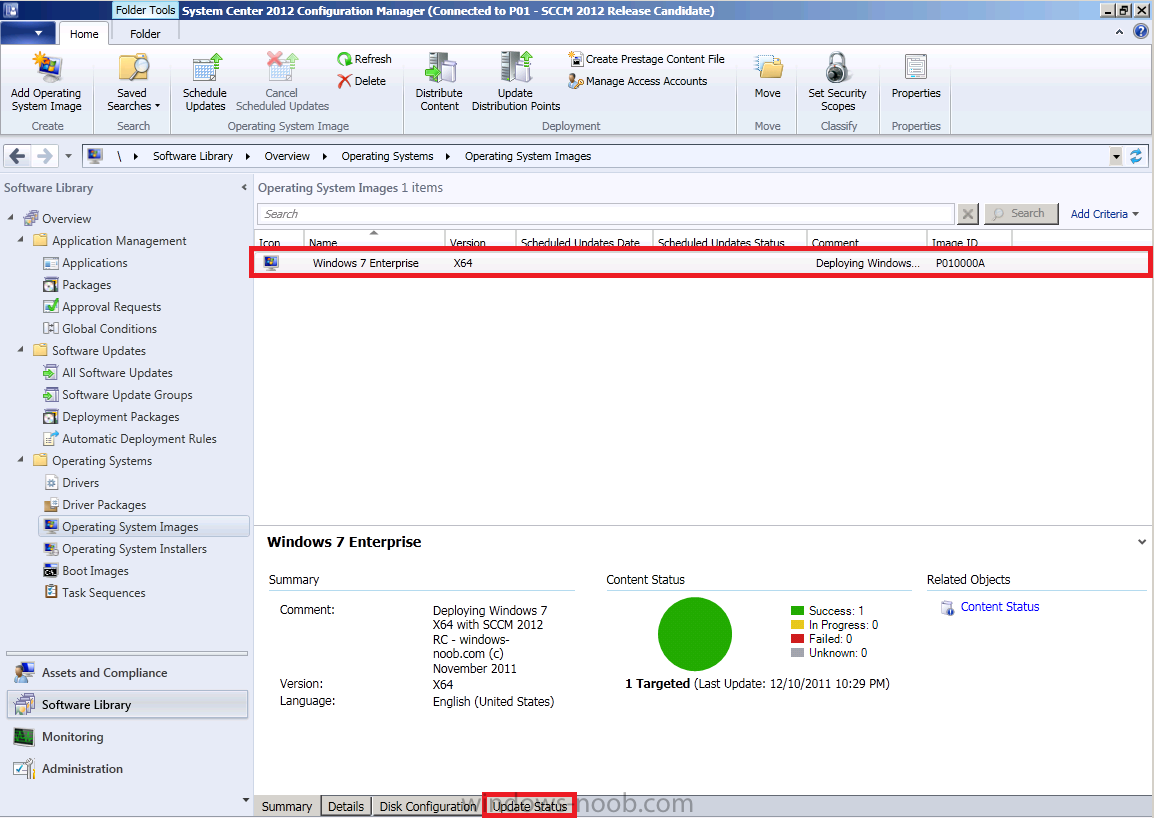Open the Monitoring workspace

127,736
